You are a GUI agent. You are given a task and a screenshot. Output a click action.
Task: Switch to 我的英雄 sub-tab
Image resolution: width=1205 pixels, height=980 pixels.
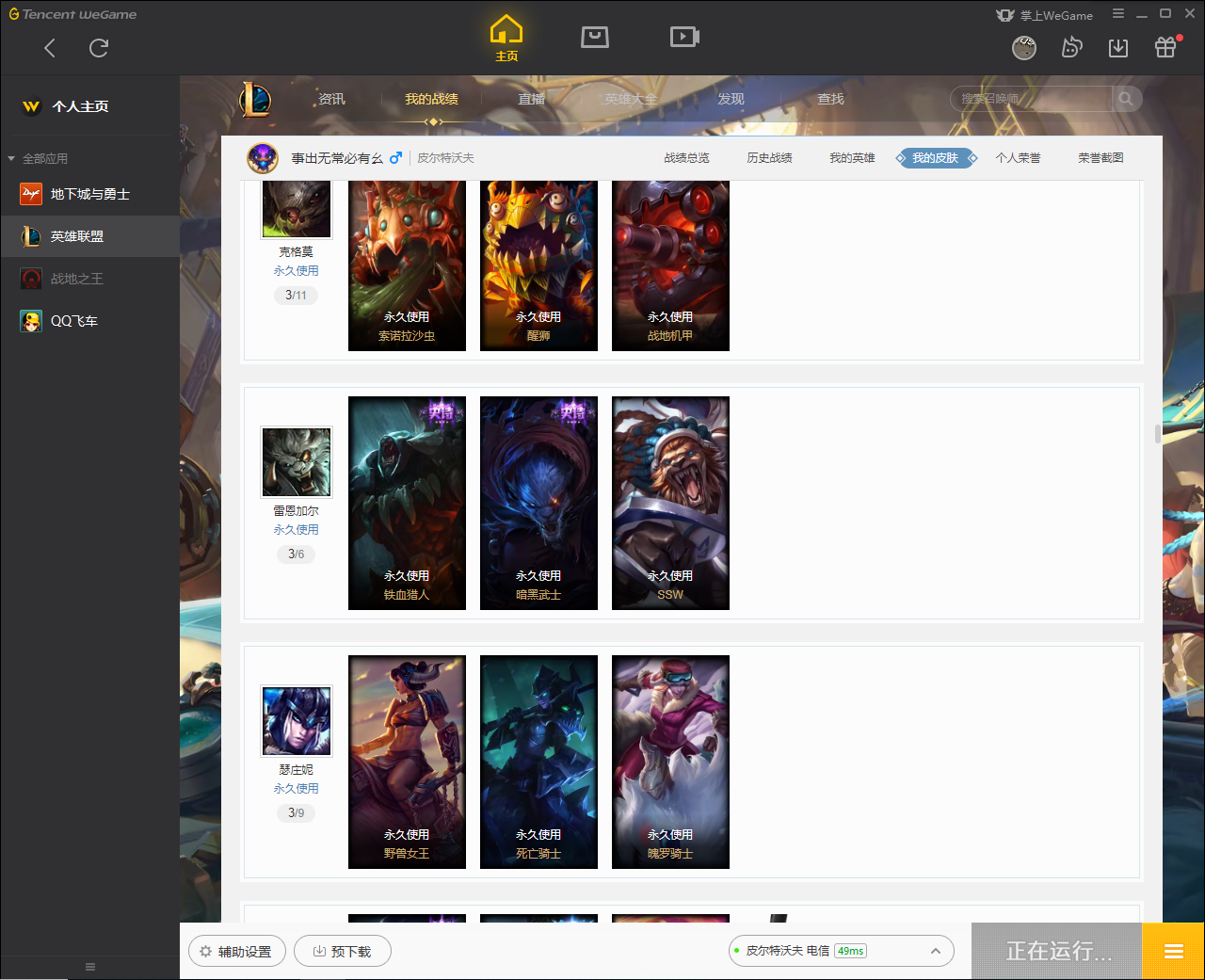tap(852, 158)
